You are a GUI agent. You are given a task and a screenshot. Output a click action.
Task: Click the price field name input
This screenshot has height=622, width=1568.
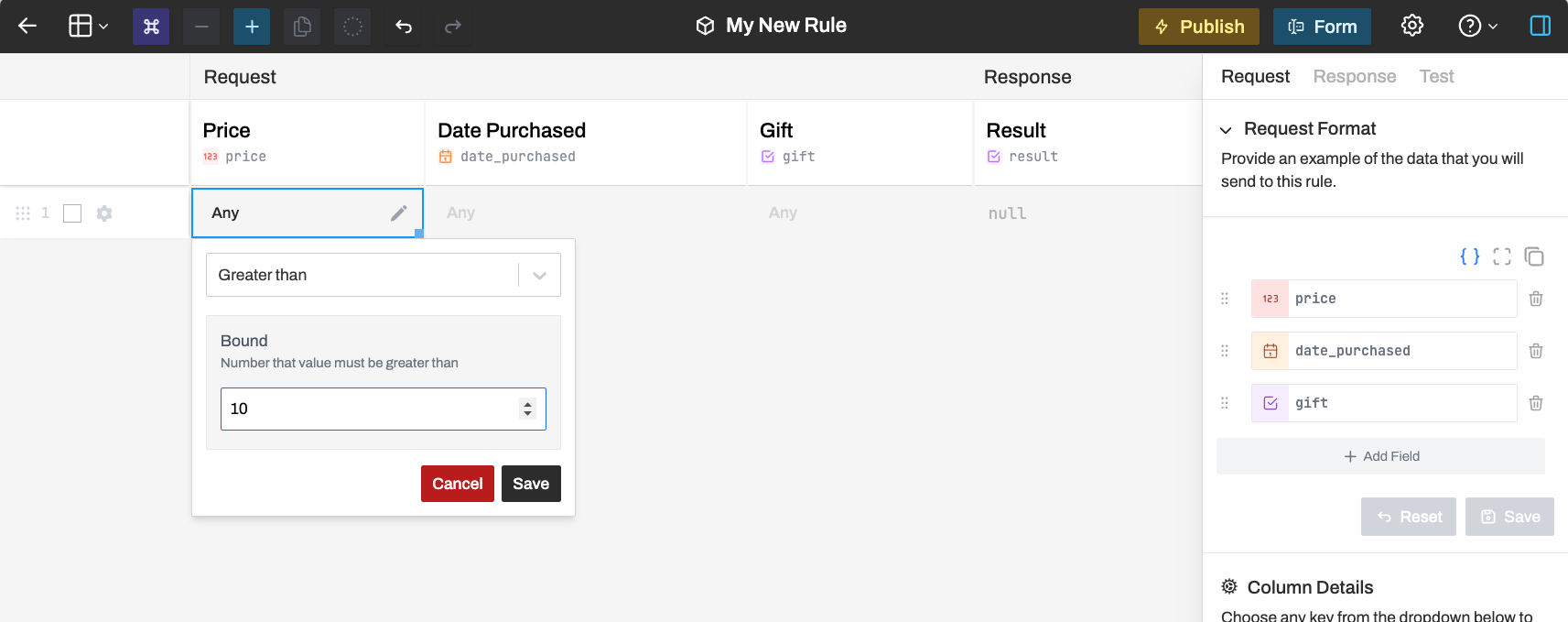click(x=1402, y=299)
